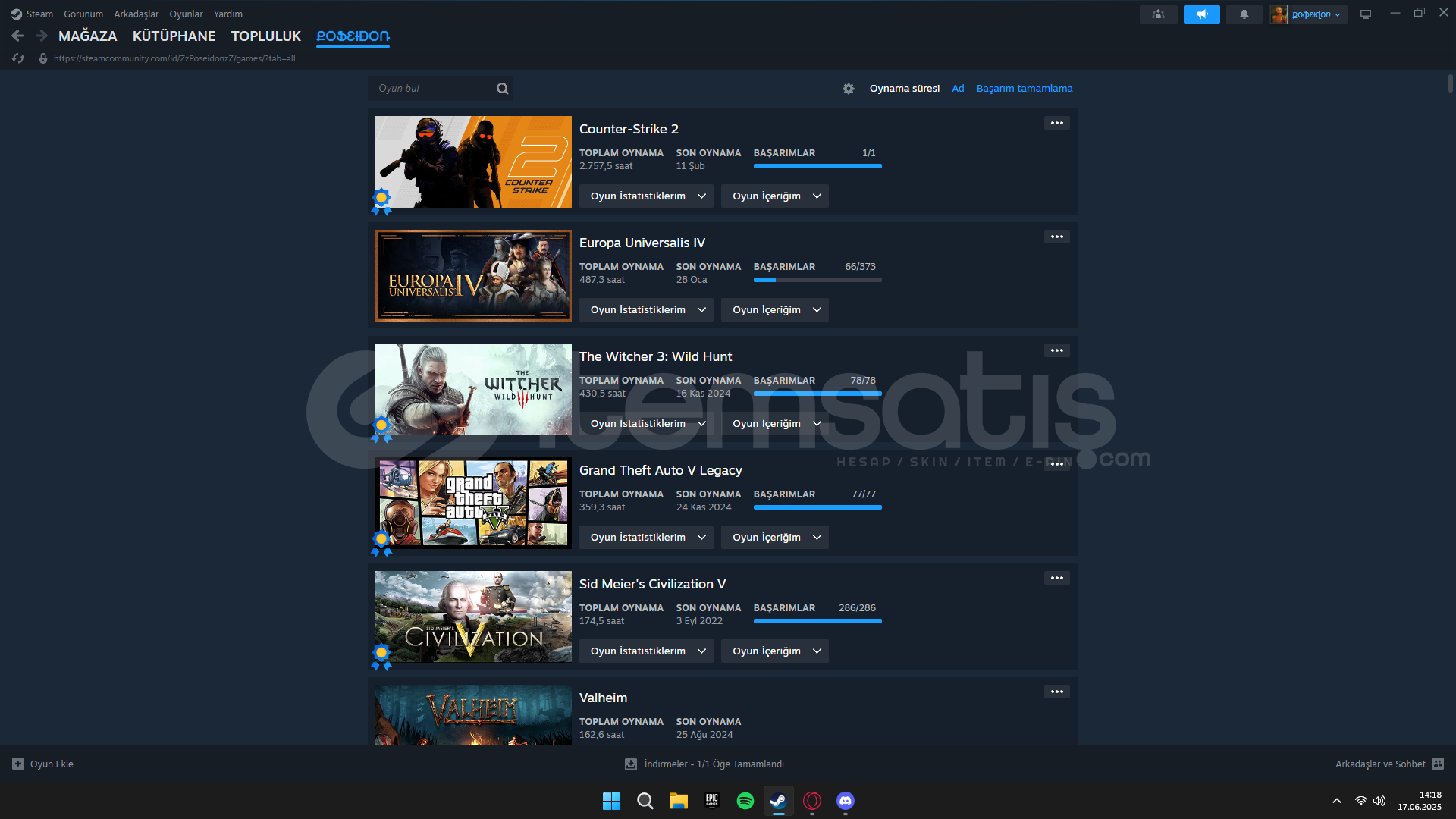Image resolution: width=1456 pixels, height=819 pixels.
Task: Open Spotify from the taskbar
Action: click(745, 801)
